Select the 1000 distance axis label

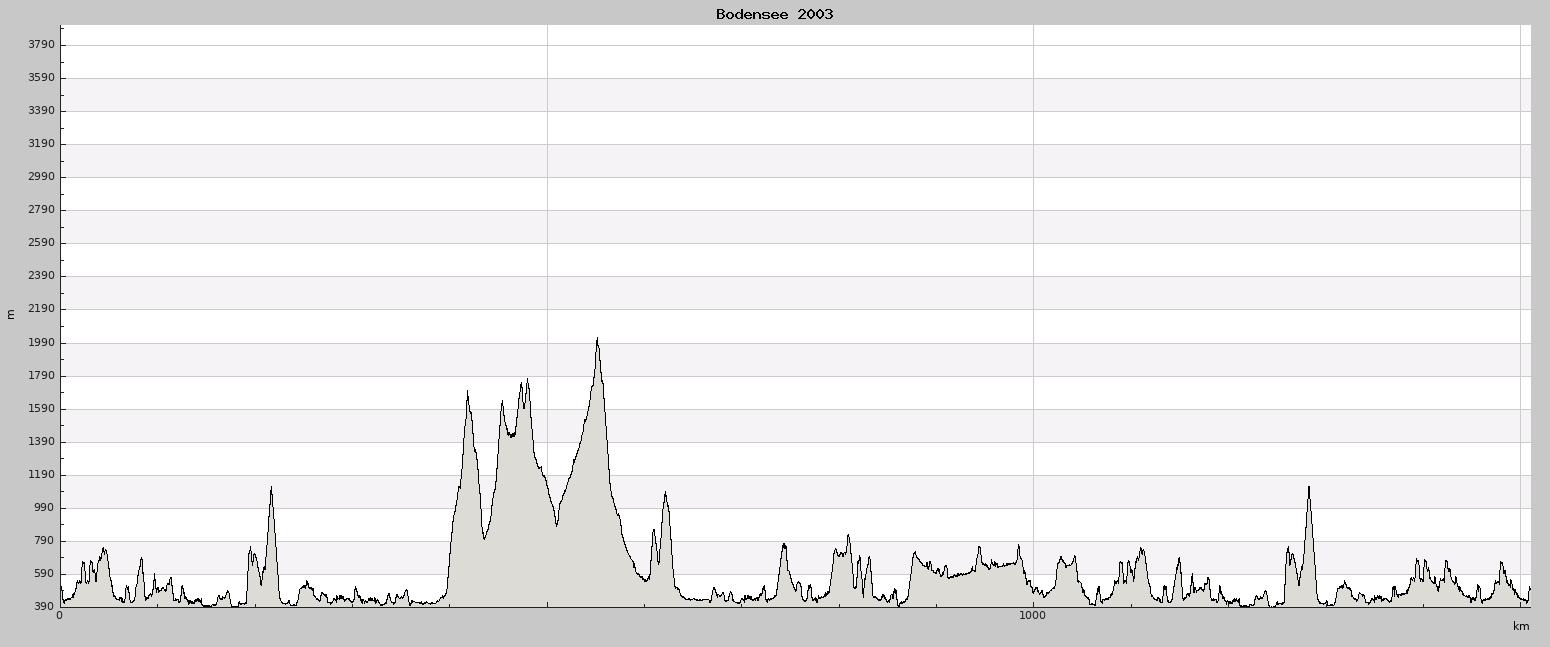1033,616
